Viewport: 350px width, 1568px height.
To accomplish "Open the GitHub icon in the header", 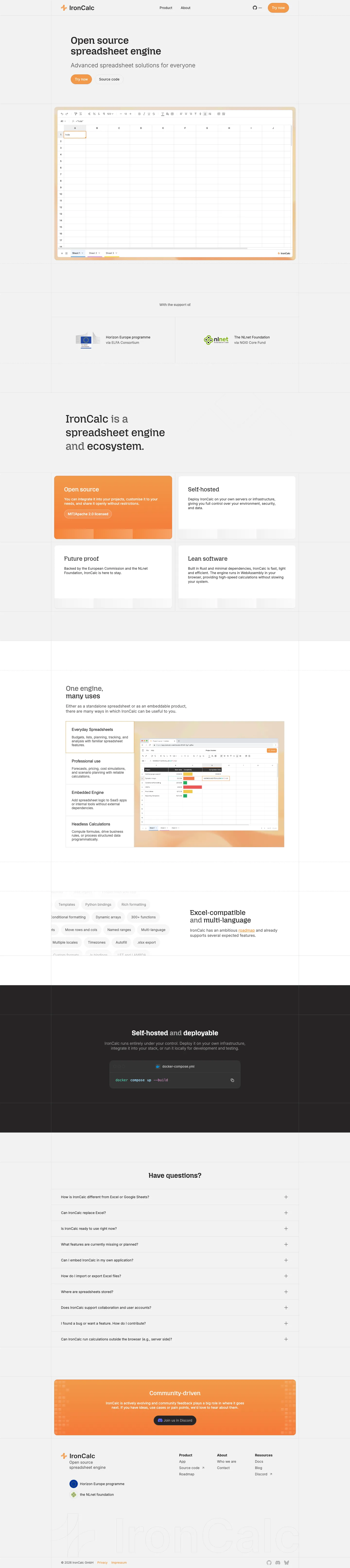I will (x=255, y=8).
